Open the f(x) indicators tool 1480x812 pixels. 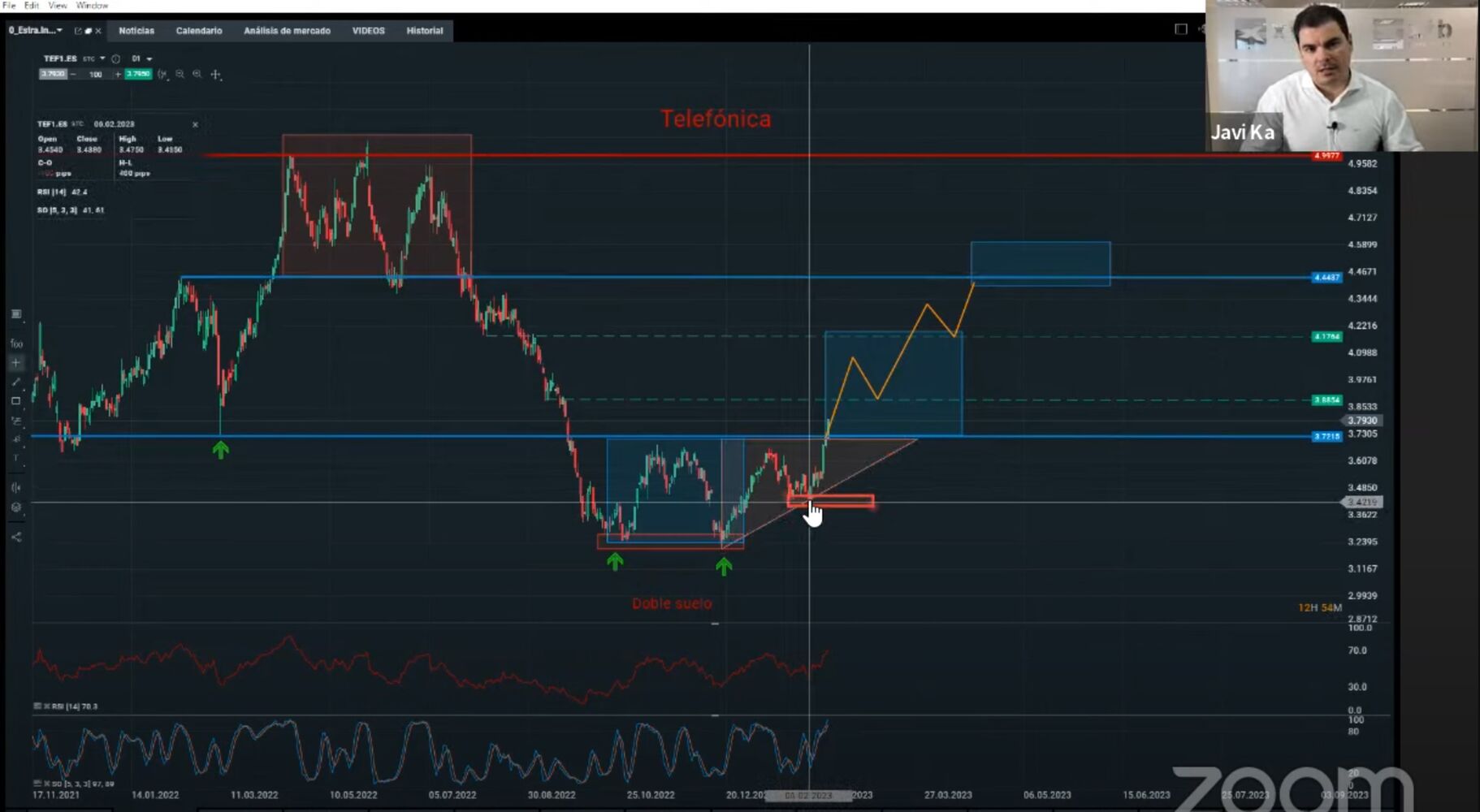[16, 343]
